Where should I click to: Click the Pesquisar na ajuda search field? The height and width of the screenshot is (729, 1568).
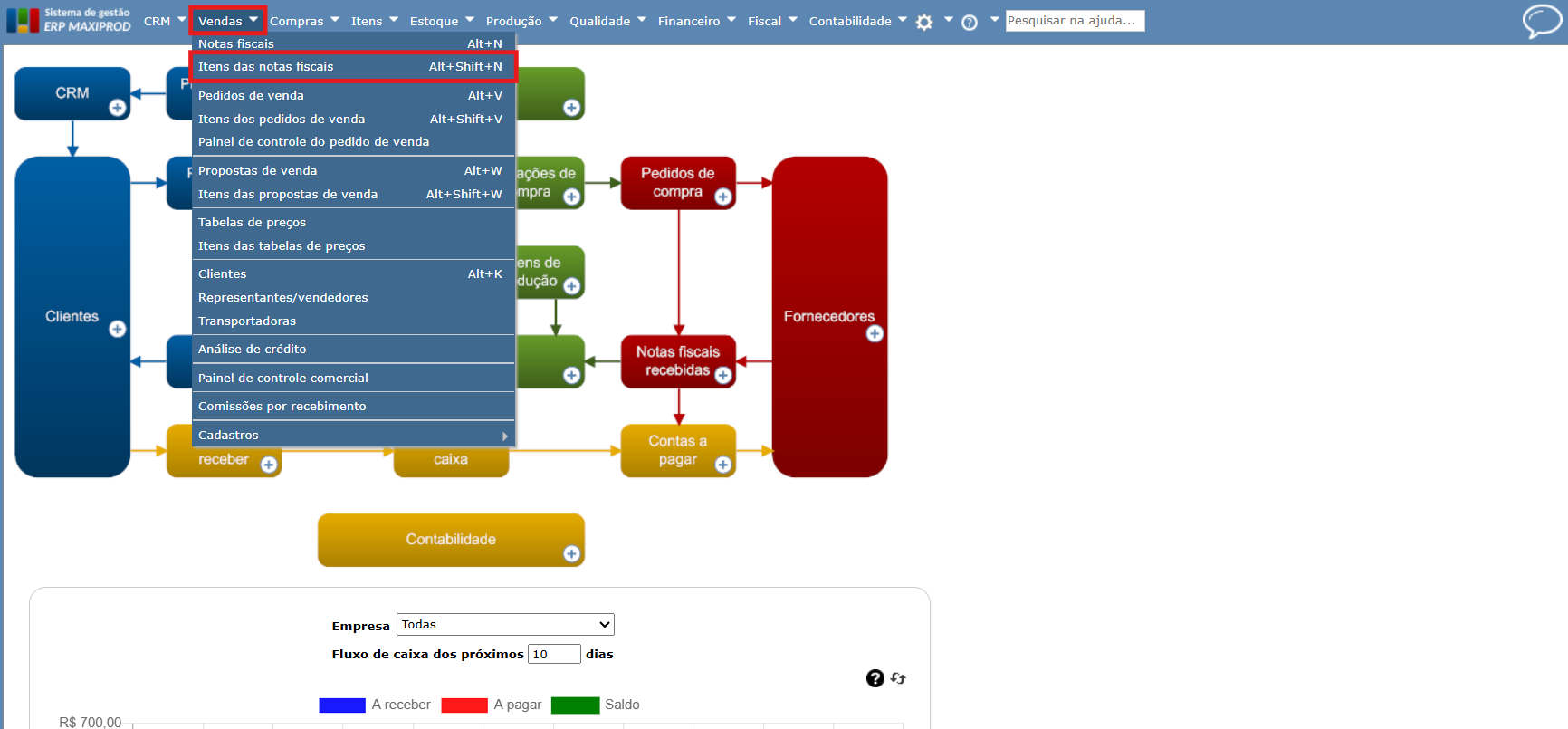(x=1075, y=21)
